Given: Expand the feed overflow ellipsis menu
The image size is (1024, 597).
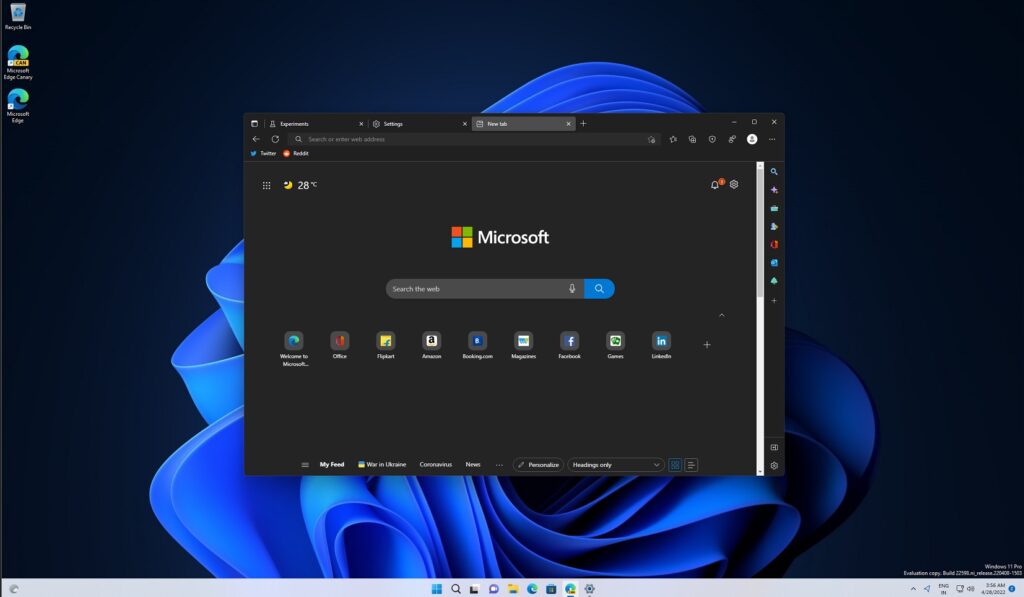Looking at the screenshot, I should pyautogui.click(x=499, y=464).
